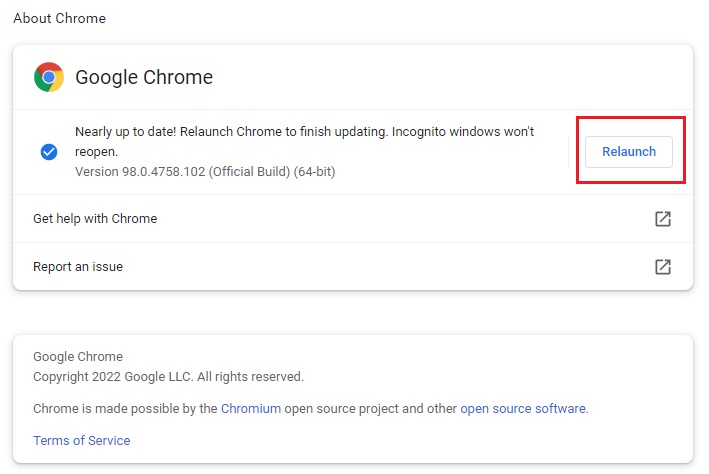Open the Get help with Chrome row
709x474 pixels.
95,219
